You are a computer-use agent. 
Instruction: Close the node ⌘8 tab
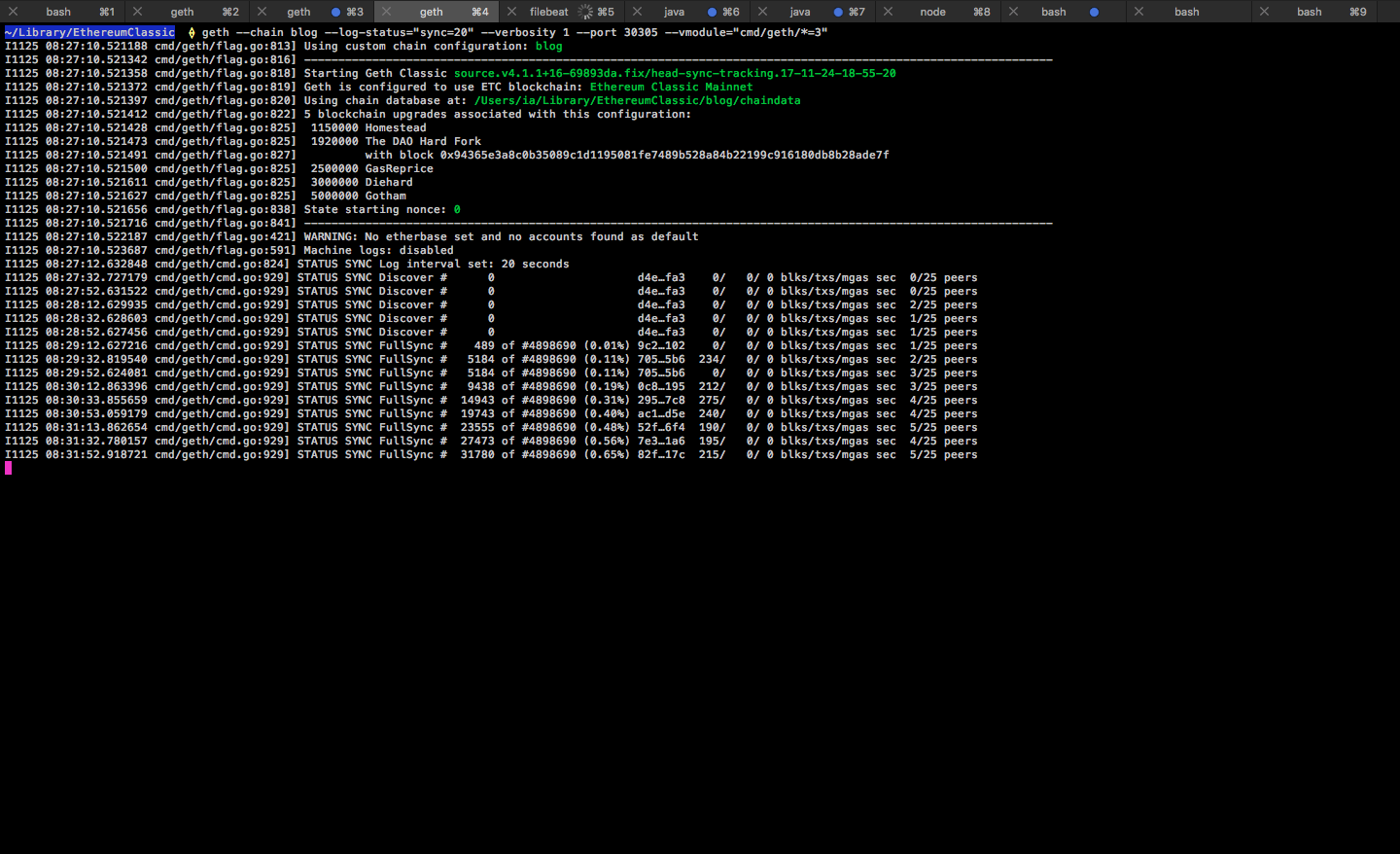click(888, 12)
